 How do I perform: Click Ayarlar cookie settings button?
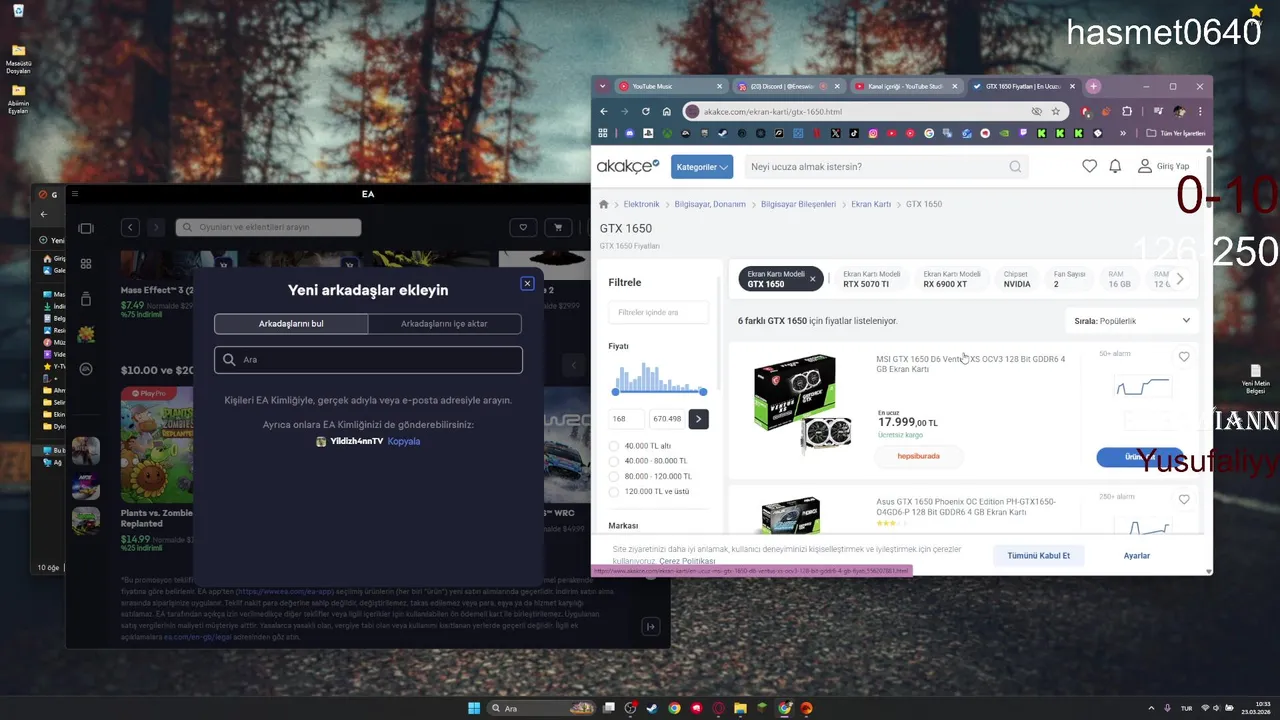(x=1137, y=555)
